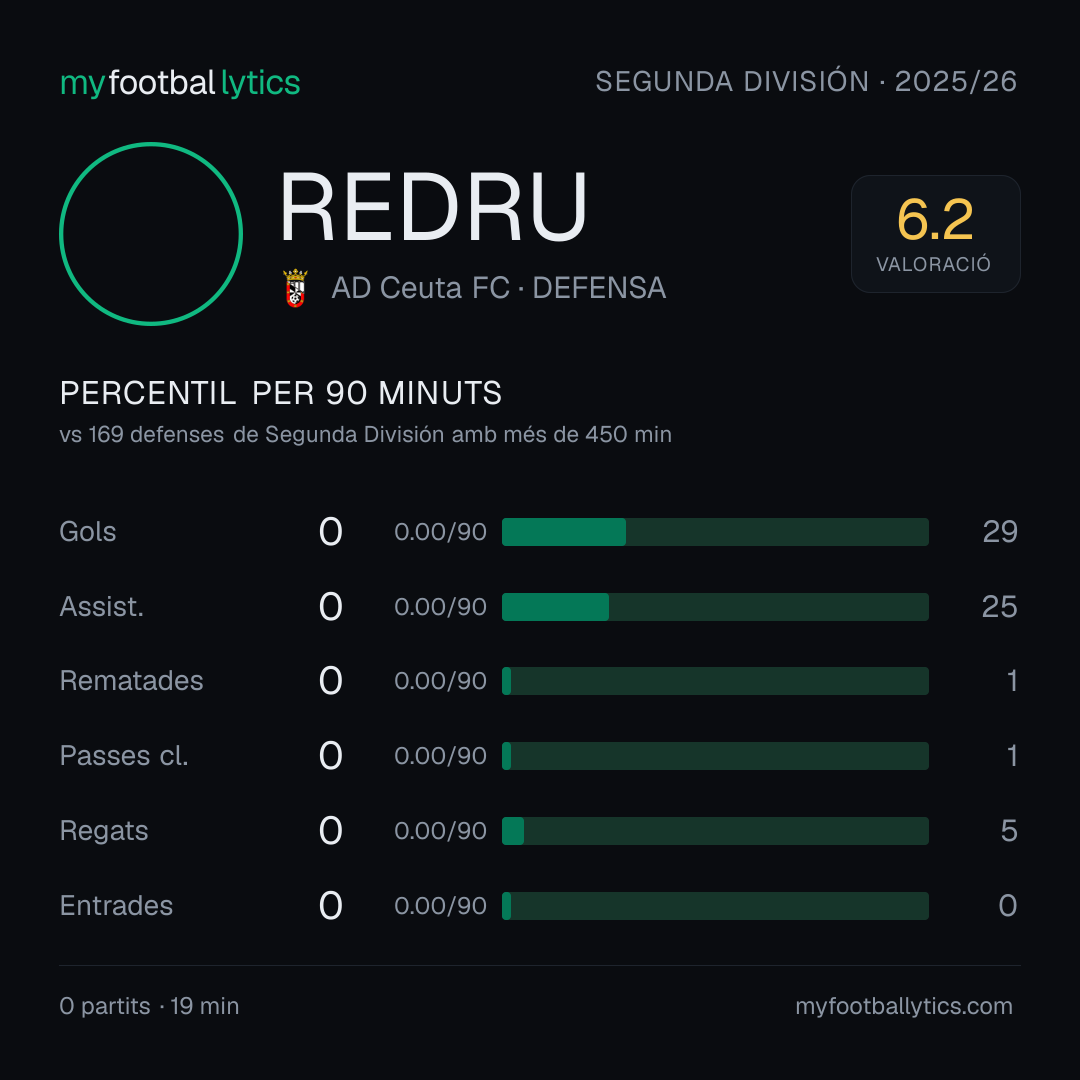Click the Gols percentile bar

click(715, 532)
